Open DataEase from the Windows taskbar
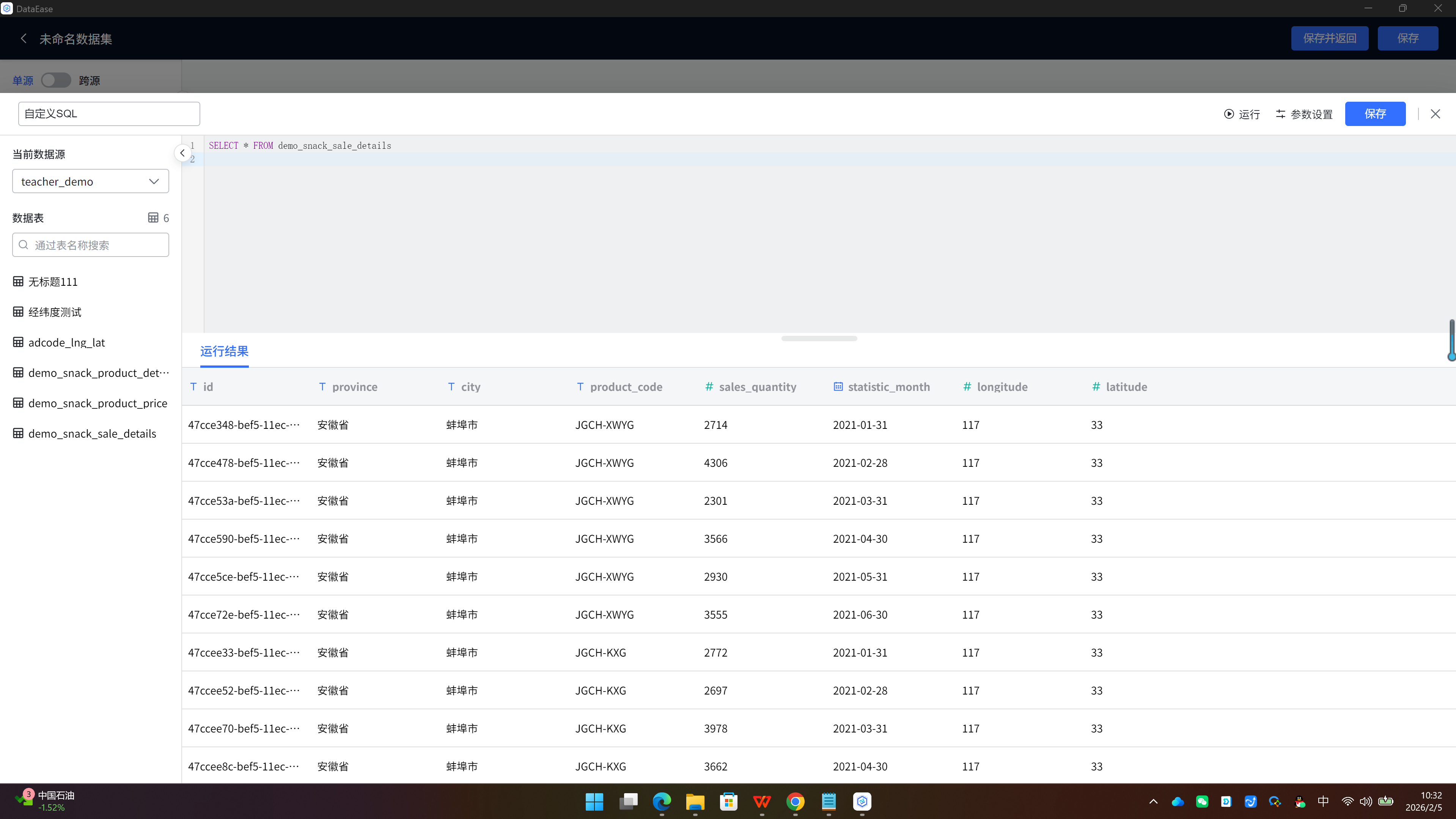The image size is (1456, 819). pos(862,802)
